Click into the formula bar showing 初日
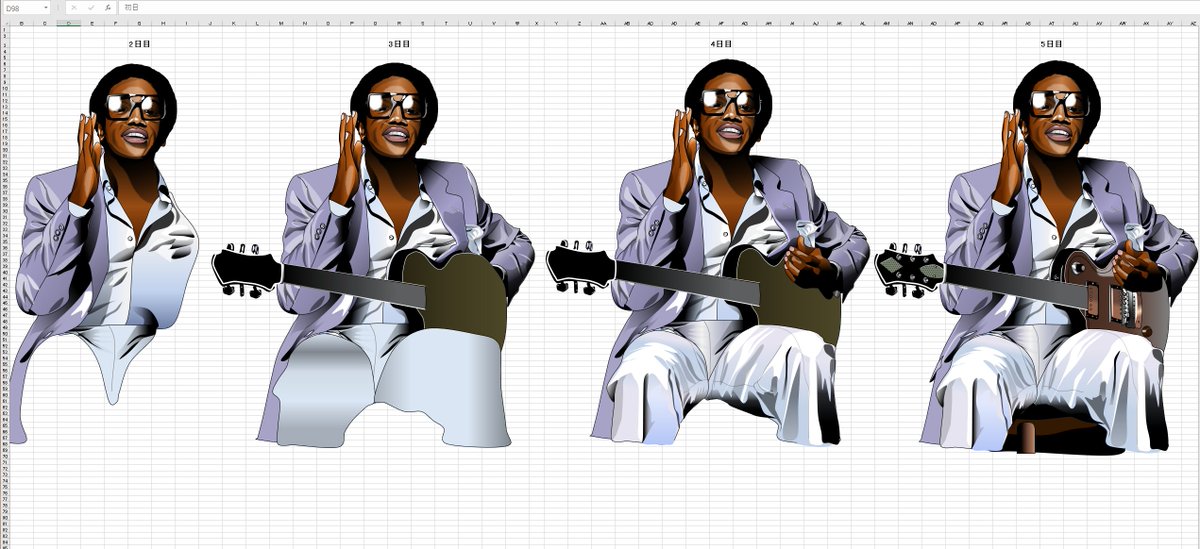 tap(658, 7)
